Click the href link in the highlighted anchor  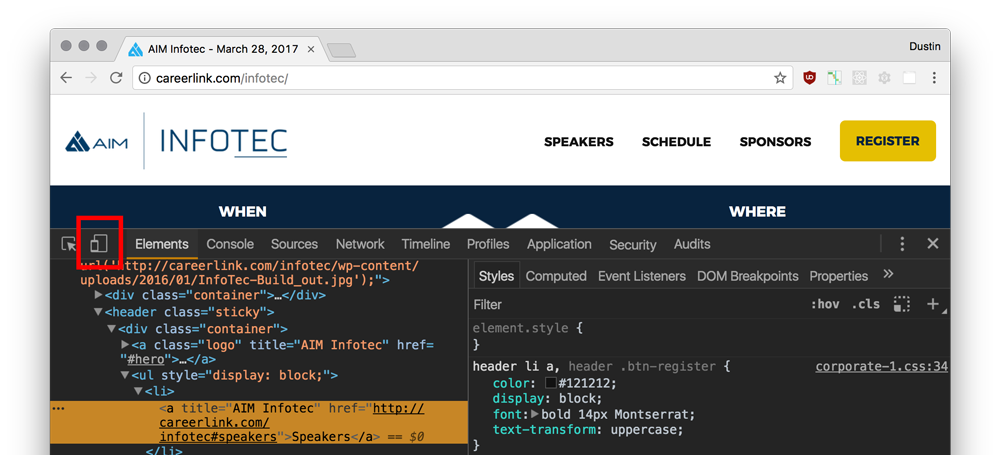pyautogui.click(x=292, y=422)
